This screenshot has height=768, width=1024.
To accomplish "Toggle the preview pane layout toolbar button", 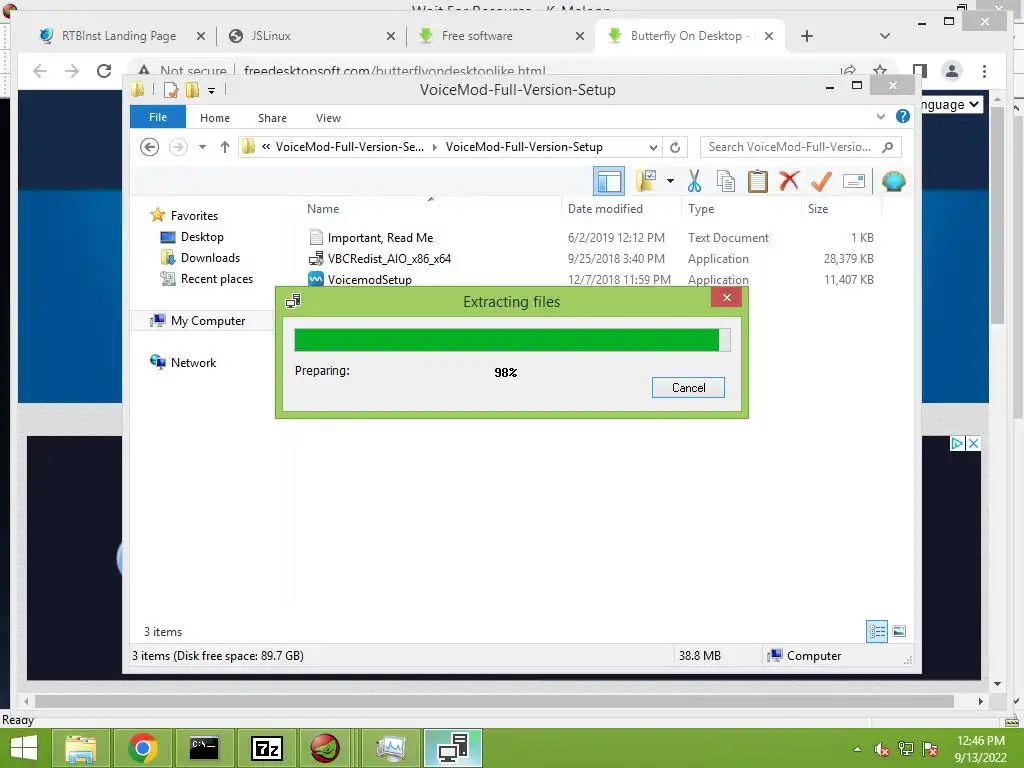I will pyautogui.click(x=609, y=181).
